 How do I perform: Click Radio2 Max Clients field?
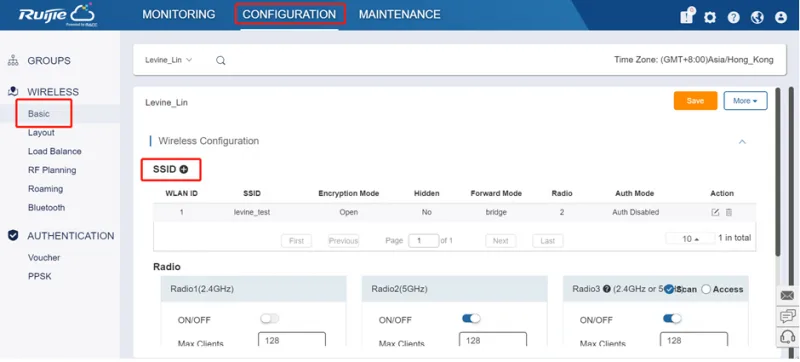[493, 340]
